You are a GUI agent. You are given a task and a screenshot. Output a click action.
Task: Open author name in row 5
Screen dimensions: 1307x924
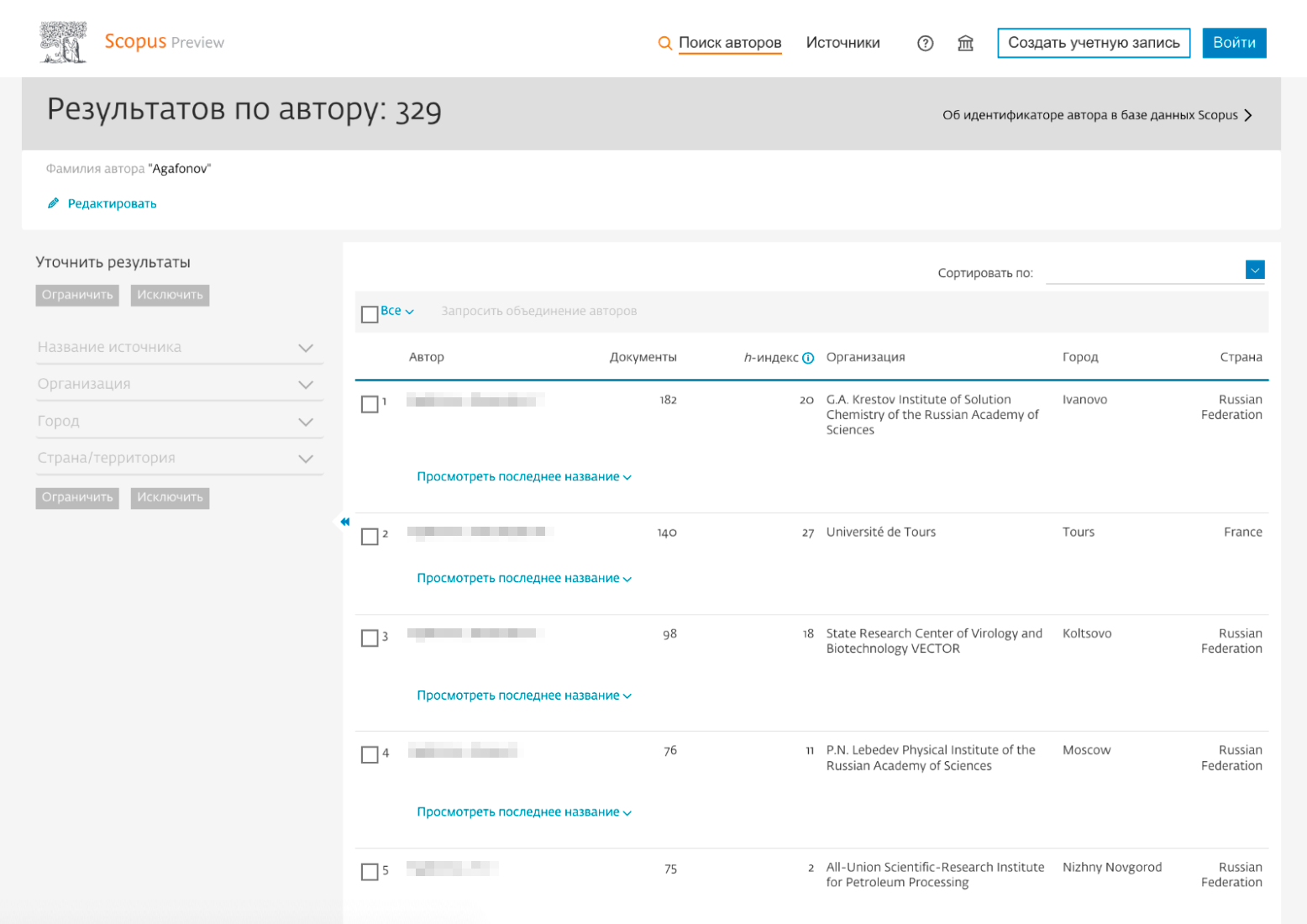[452, 868]
